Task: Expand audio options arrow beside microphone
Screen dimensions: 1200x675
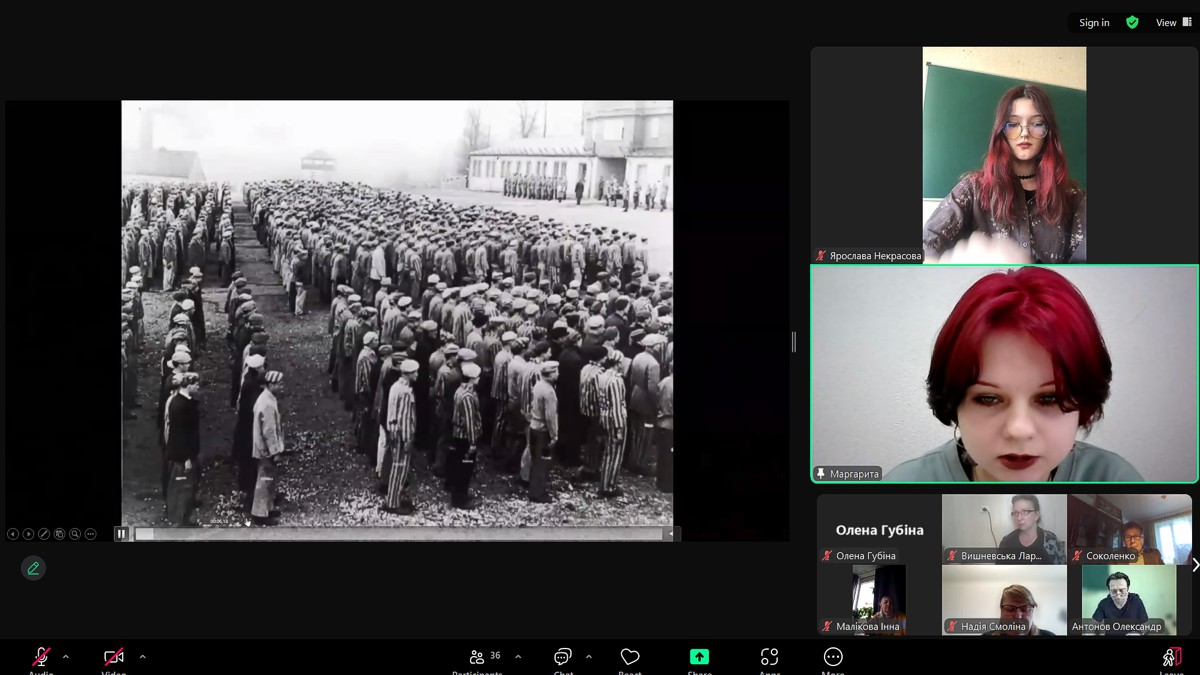Action: (x=66, y=657)
